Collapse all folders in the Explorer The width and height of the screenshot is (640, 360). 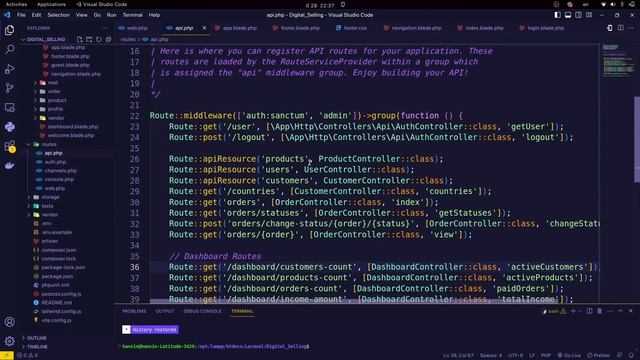point(109,40)
